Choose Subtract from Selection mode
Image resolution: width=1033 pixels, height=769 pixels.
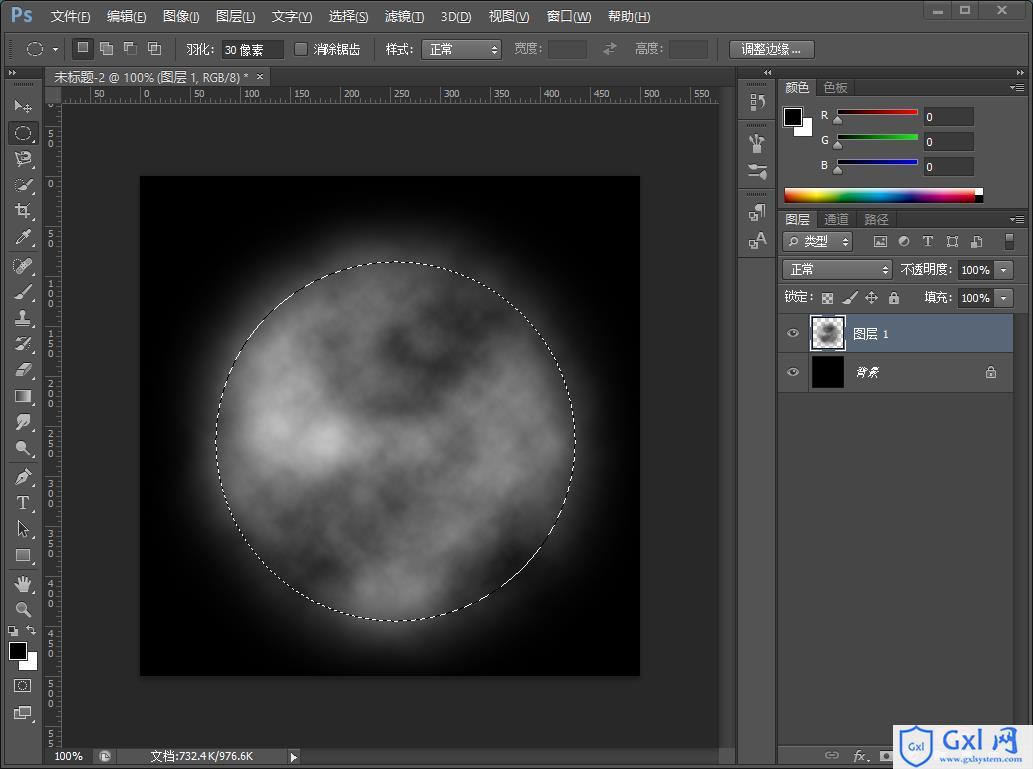coord(130,48)
